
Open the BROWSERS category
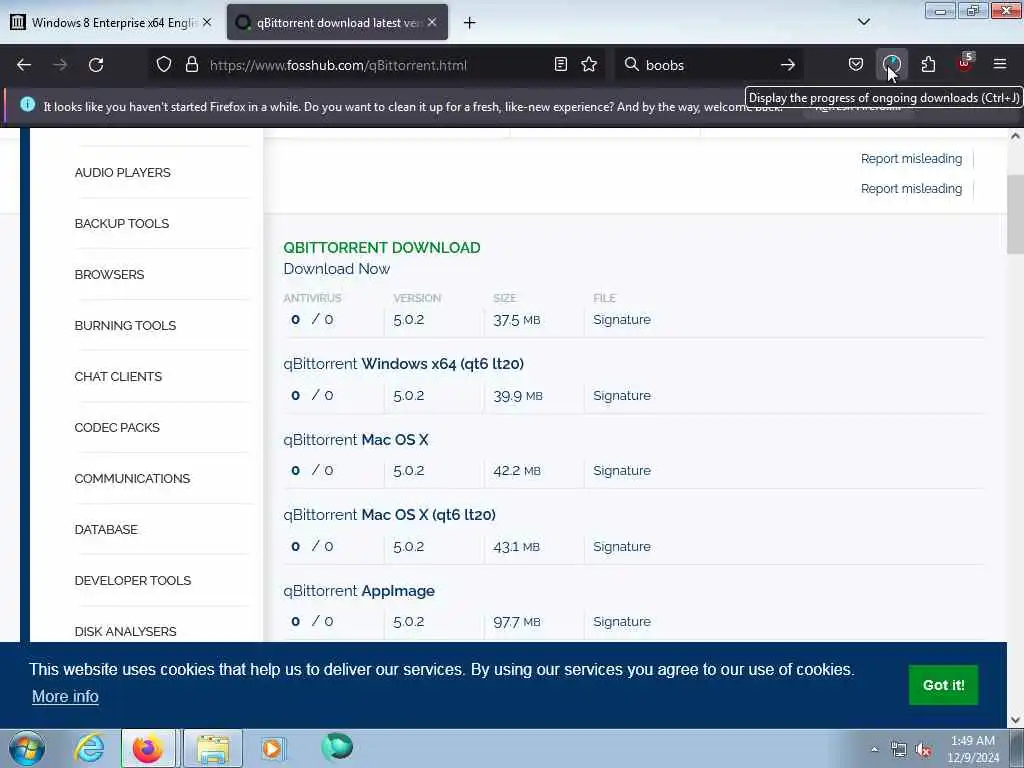pyautogui.click(x=109, y=274)
